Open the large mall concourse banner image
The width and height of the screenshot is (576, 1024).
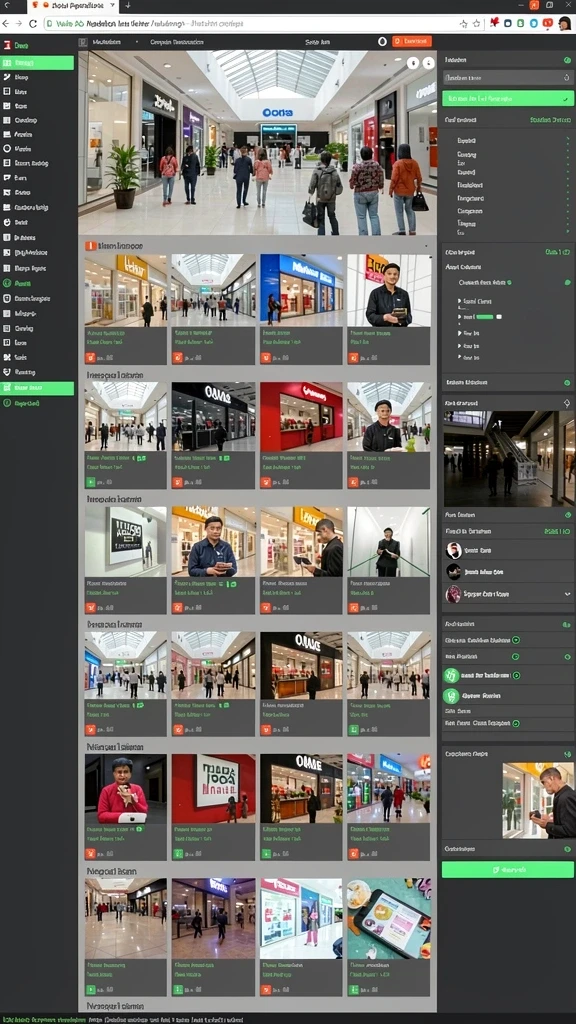tap(257, 142)
